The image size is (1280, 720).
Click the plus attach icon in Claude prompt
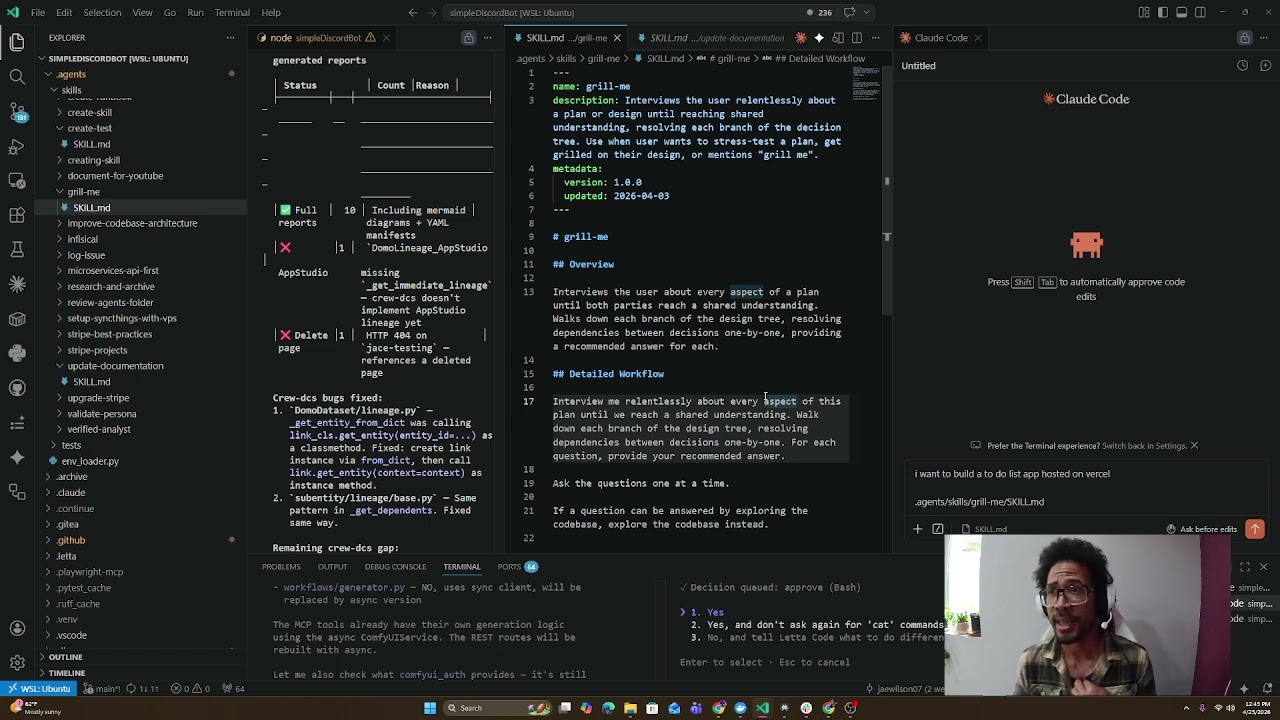tap(917, 529)
